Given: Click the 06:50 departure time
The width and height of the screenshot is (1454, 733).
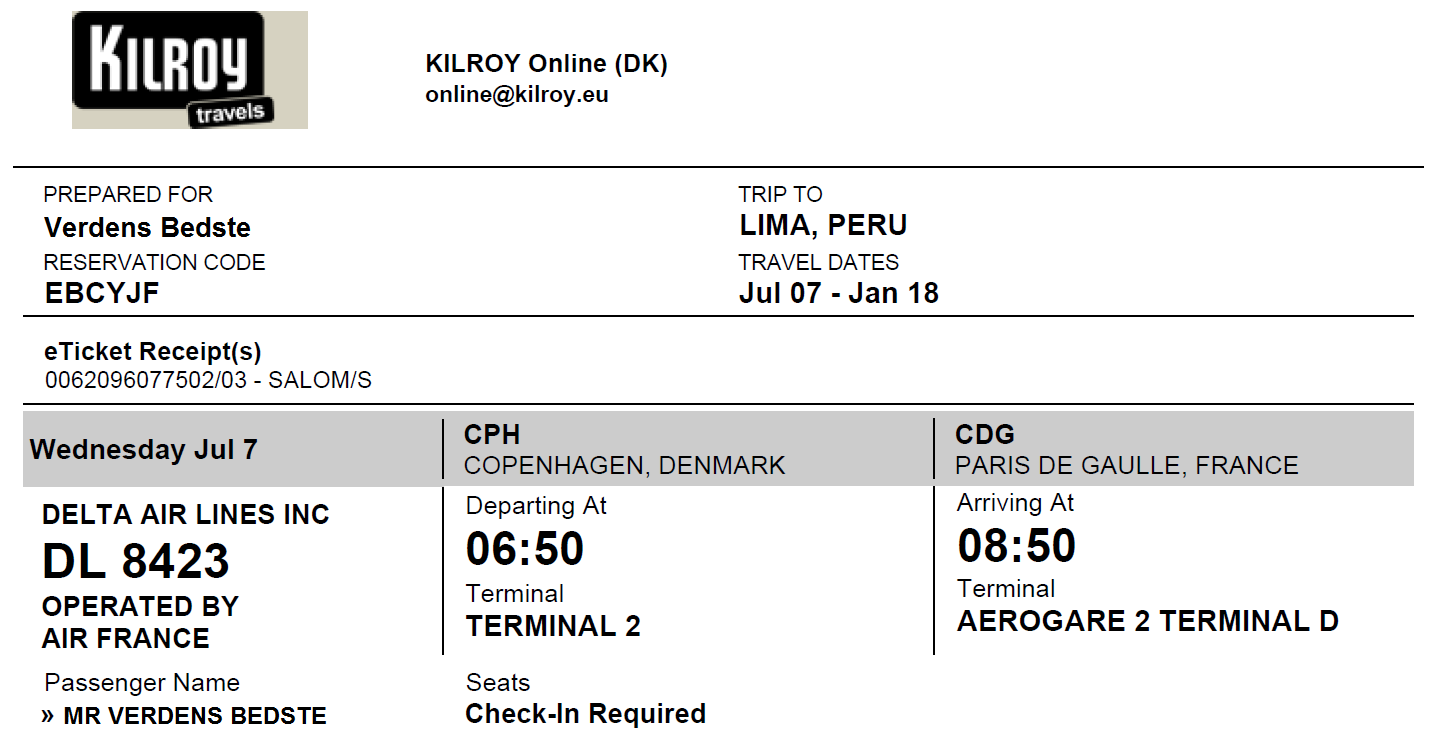Looking at the screenshot, I should pyautogui.click(x=525, y=549).
